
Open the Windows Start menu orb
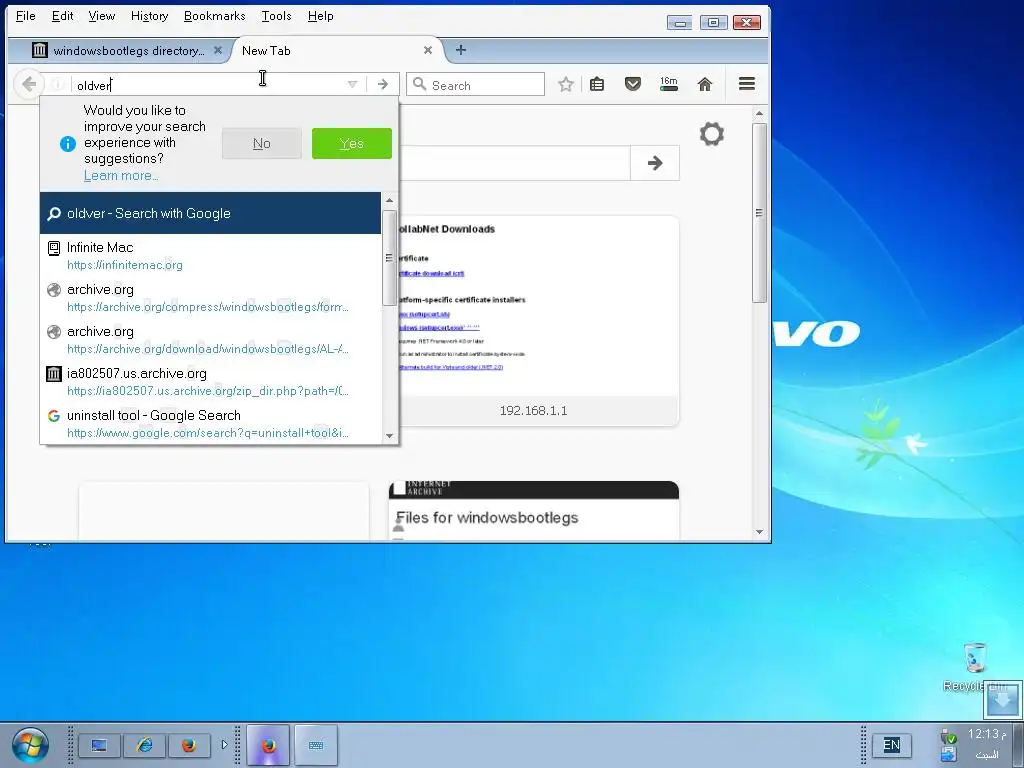coord(30,745)
